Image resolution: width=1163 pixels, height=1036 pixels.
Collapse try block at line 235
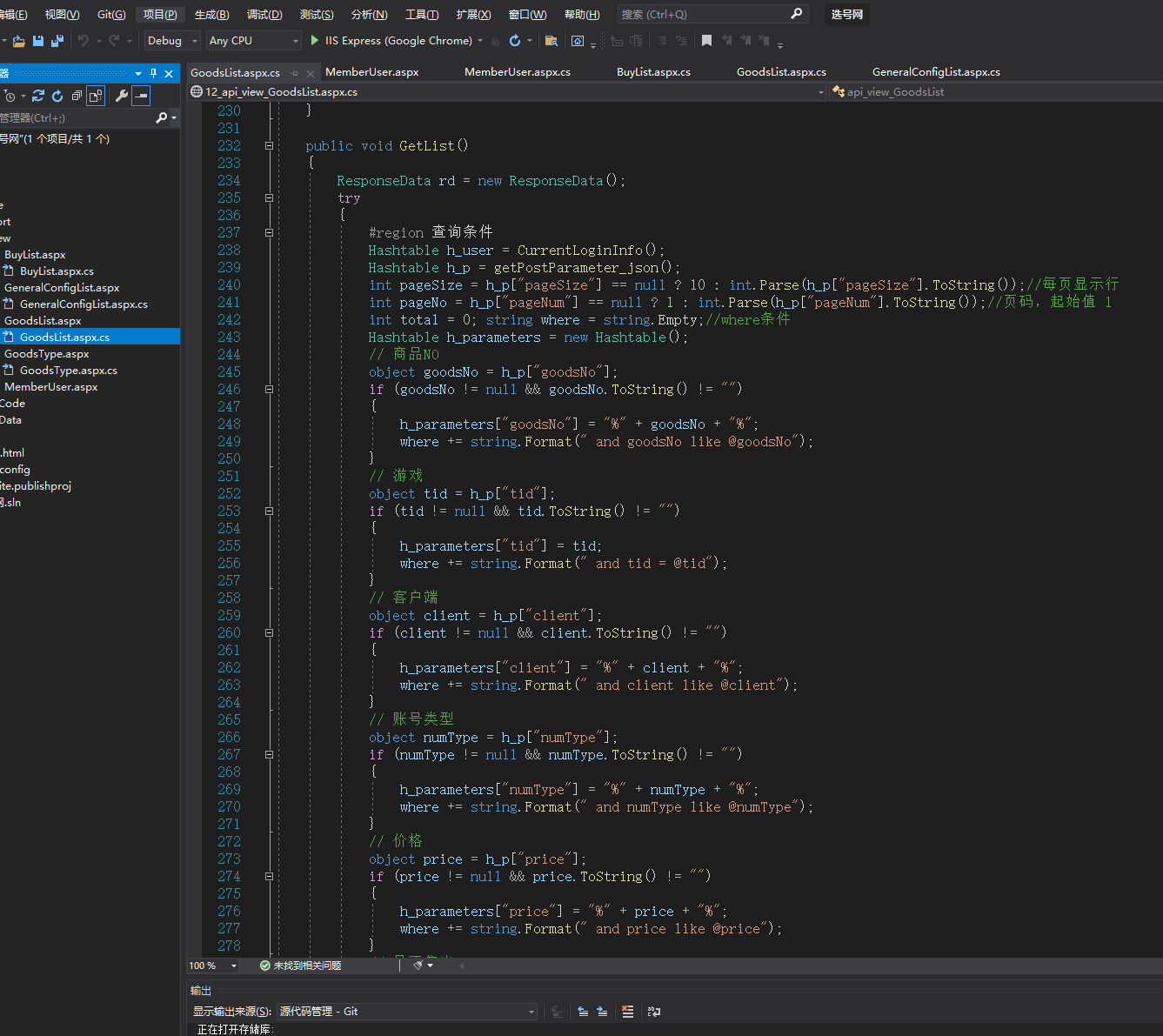(269, 198)
